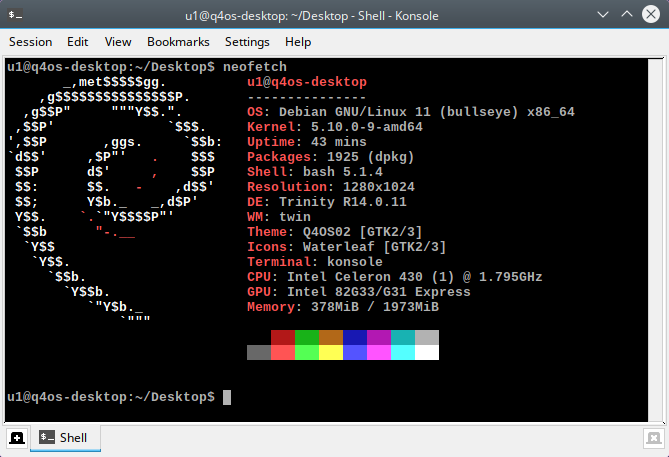Maximize window with the up chevron button
This screenshot has height=457, width=669.
pyautogui.click(x=627, y=15)
